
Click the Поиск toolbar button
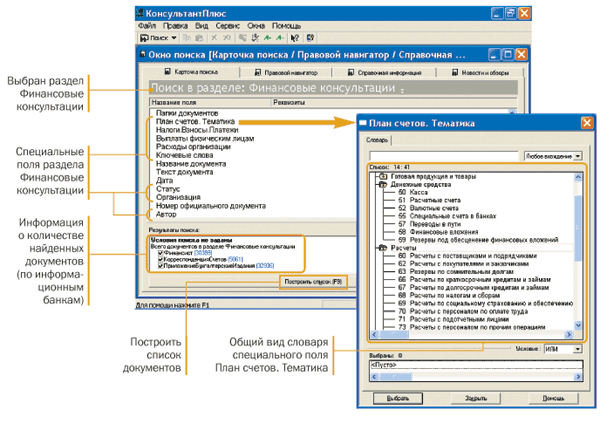(154, 38)
